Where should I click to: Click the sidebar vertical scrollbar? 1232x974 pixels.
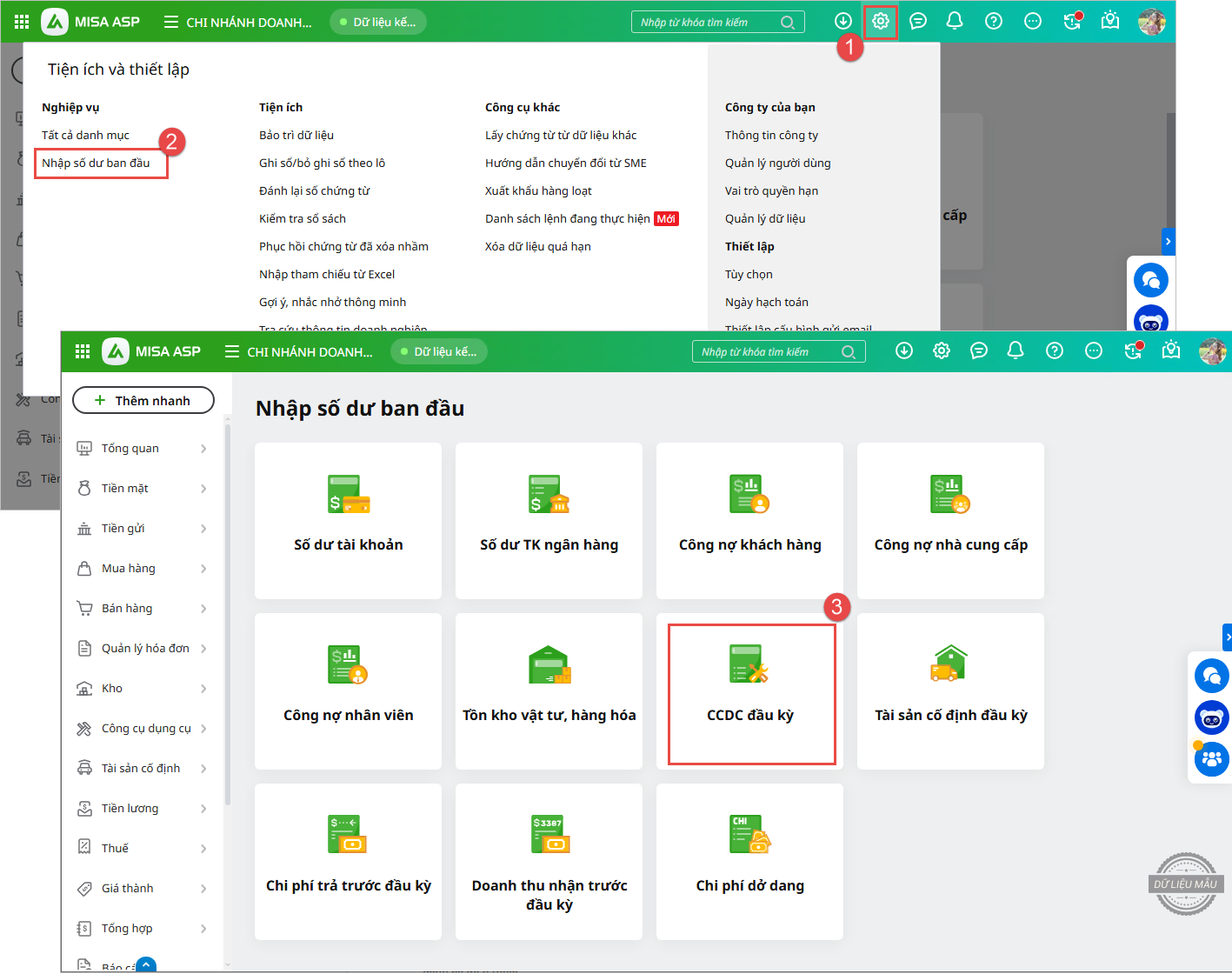(228, 609)
